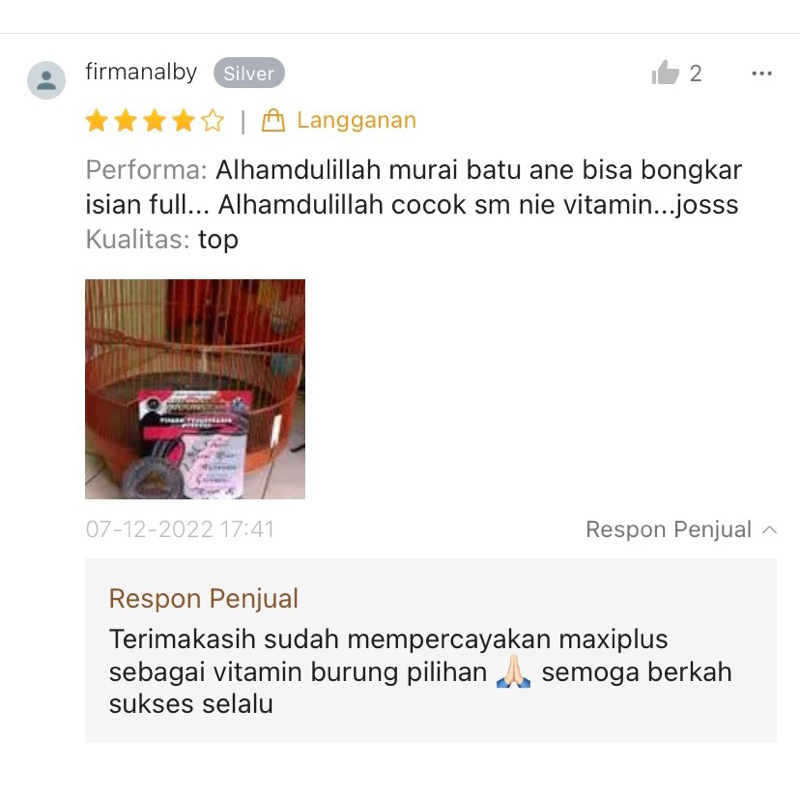
Task: Click the review date 07-12-2022 17:41
Action: [x=180, y=530]
